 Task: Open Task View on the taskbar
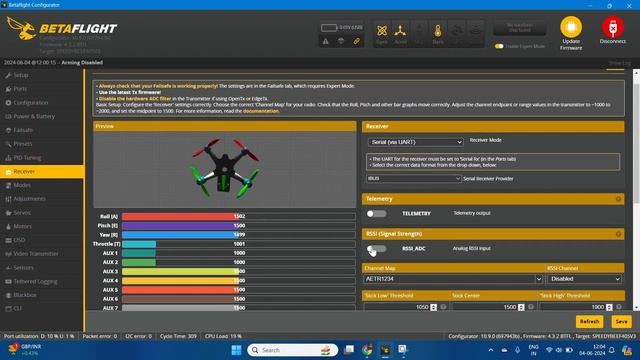pos(349,350)
